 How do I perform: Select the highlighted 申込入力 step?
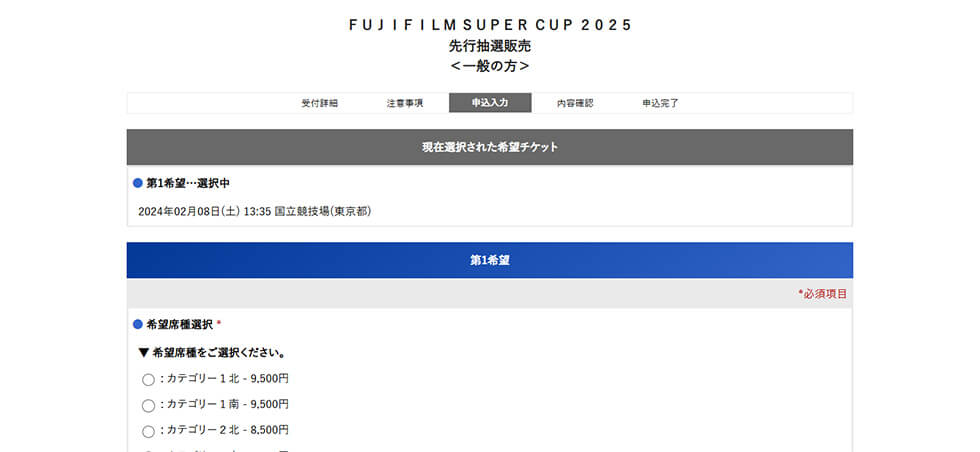(490, 103)
